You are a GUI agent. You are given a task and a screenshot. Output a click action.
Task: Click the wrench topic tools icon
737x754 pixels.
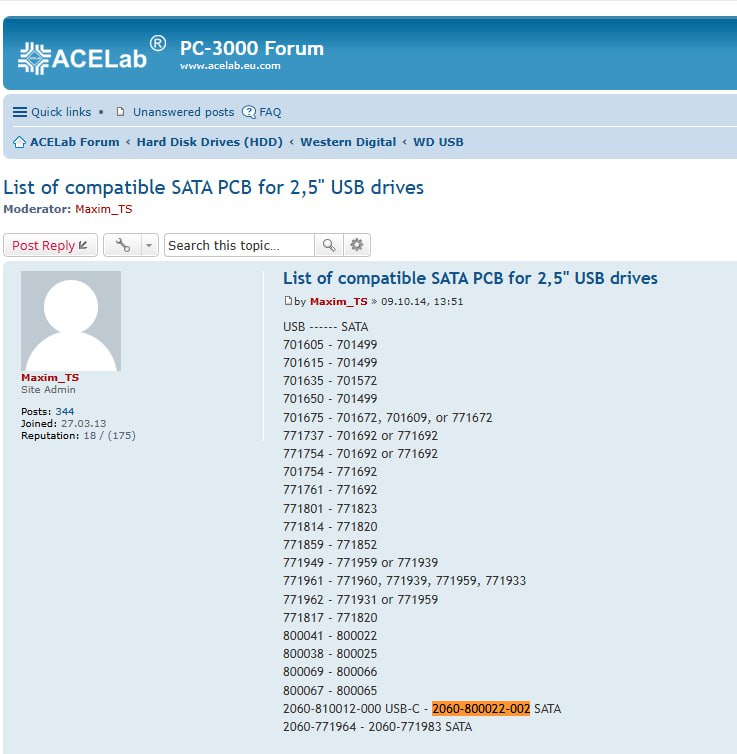click(122, 245)
